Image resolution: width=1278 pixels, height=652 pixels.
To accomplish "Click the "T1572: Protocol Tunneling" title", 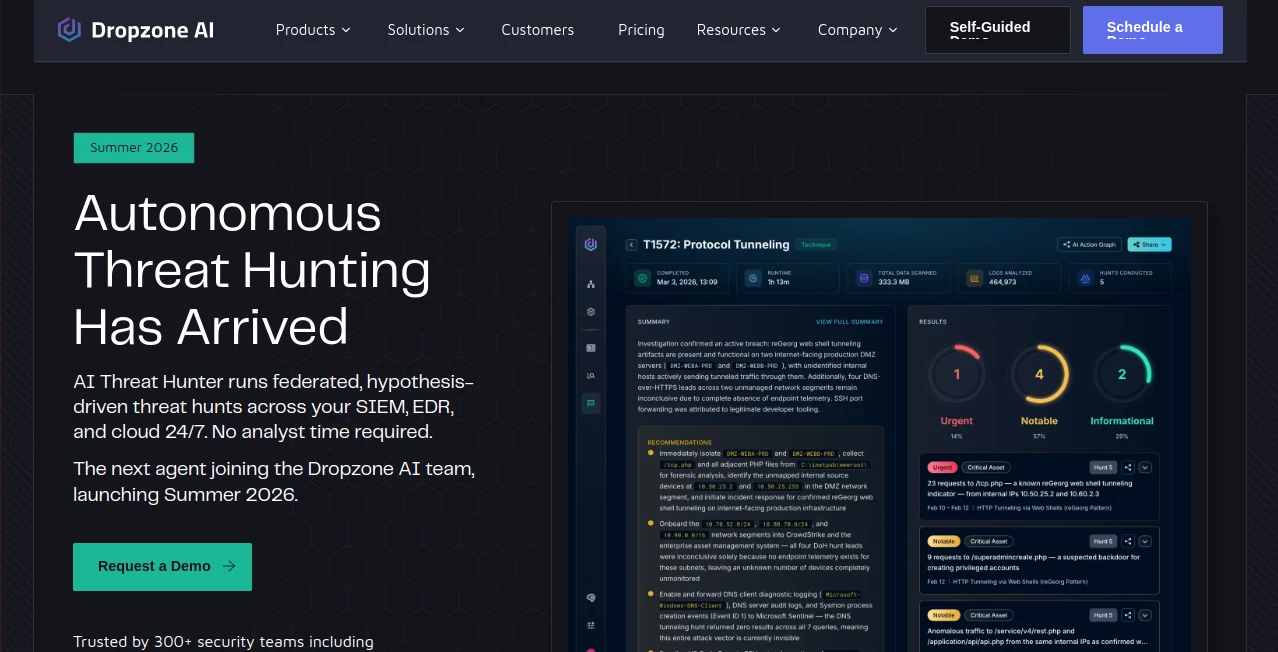I will 716,244.
